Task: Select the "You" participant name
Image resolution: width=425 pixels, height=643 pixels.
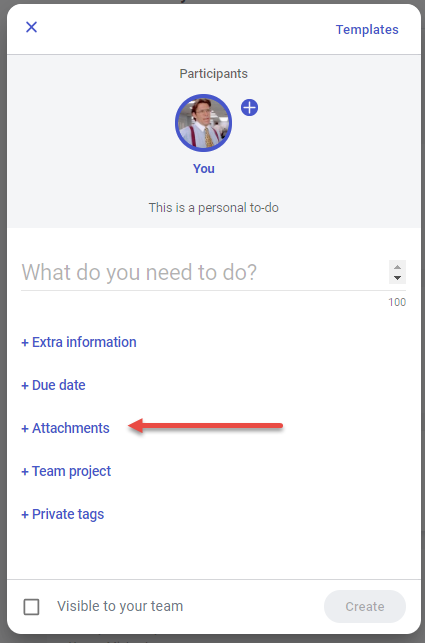Action: (204, 169)
